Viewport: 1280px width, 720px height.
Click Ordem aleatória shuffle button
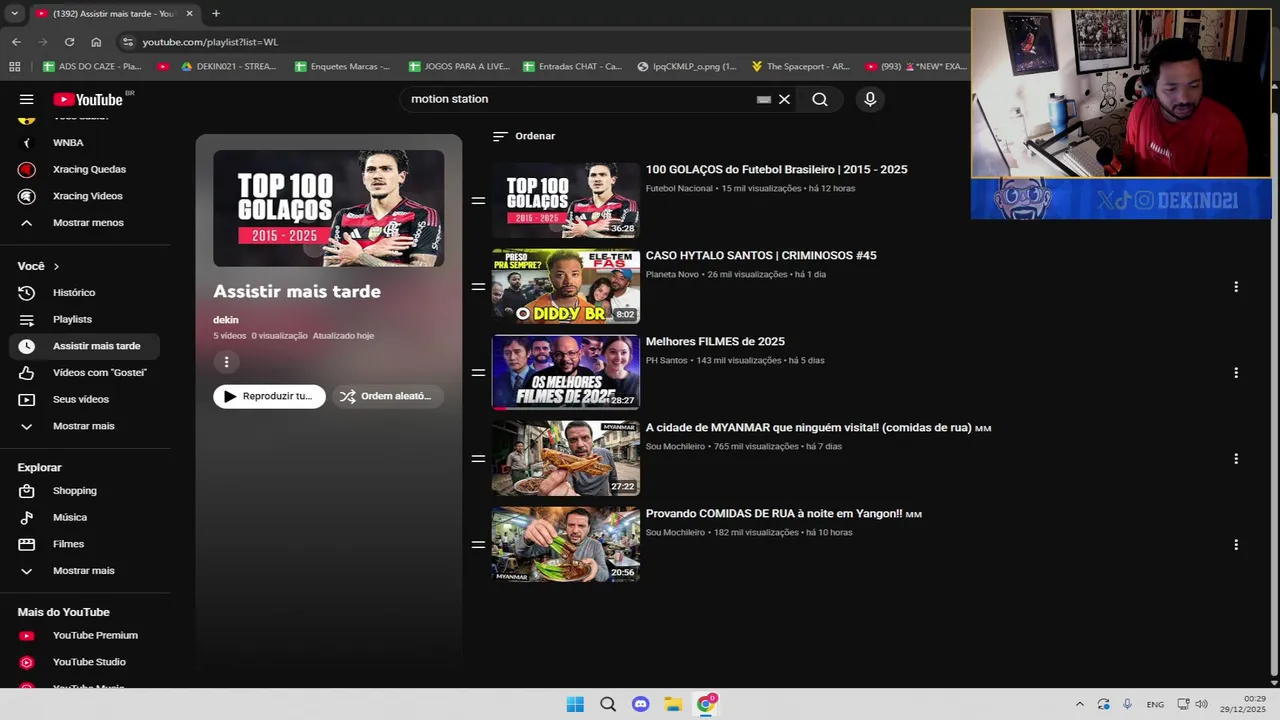coord(387,396)
